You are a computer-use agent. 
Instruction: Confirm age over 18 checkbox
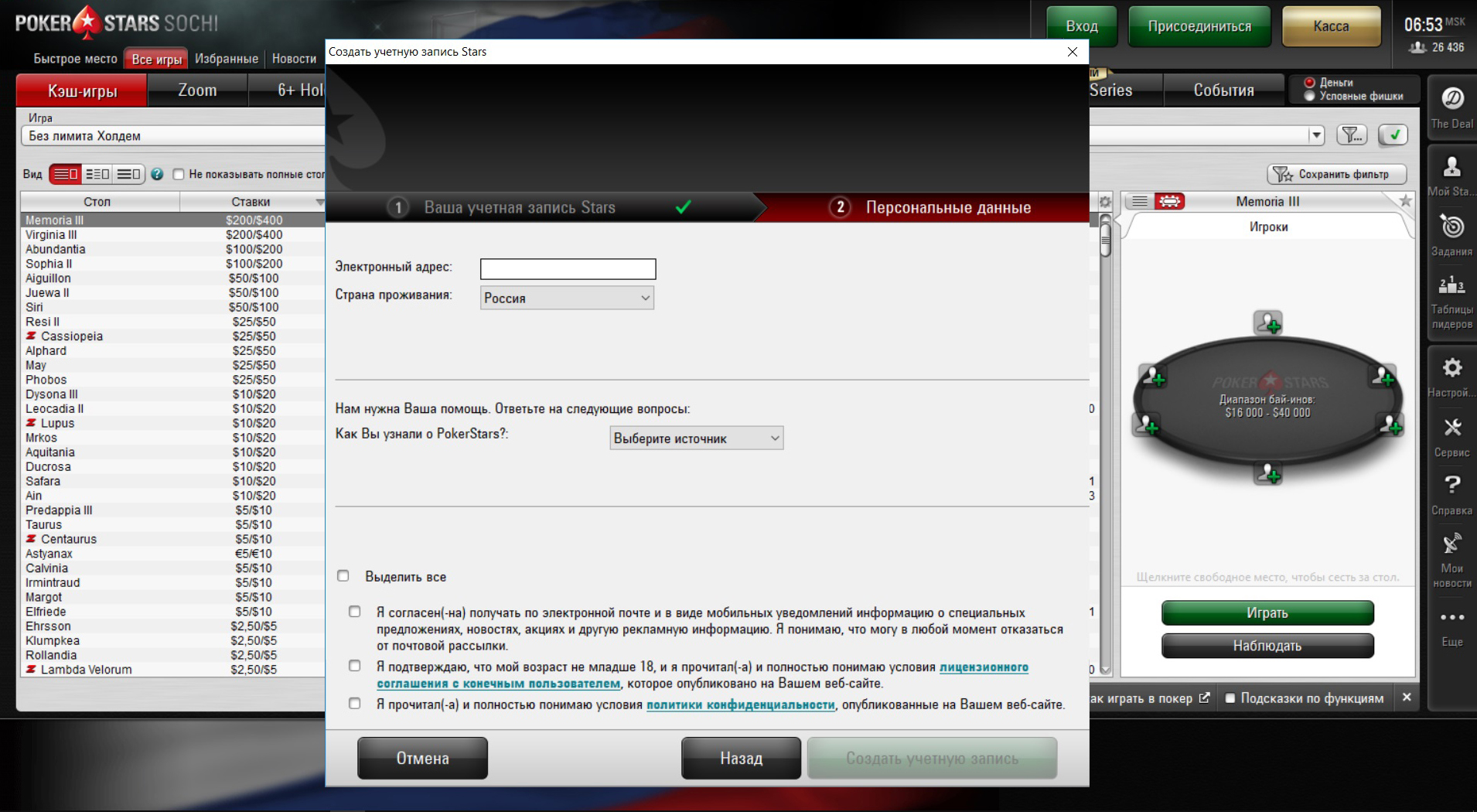click(x=354, y=665)
